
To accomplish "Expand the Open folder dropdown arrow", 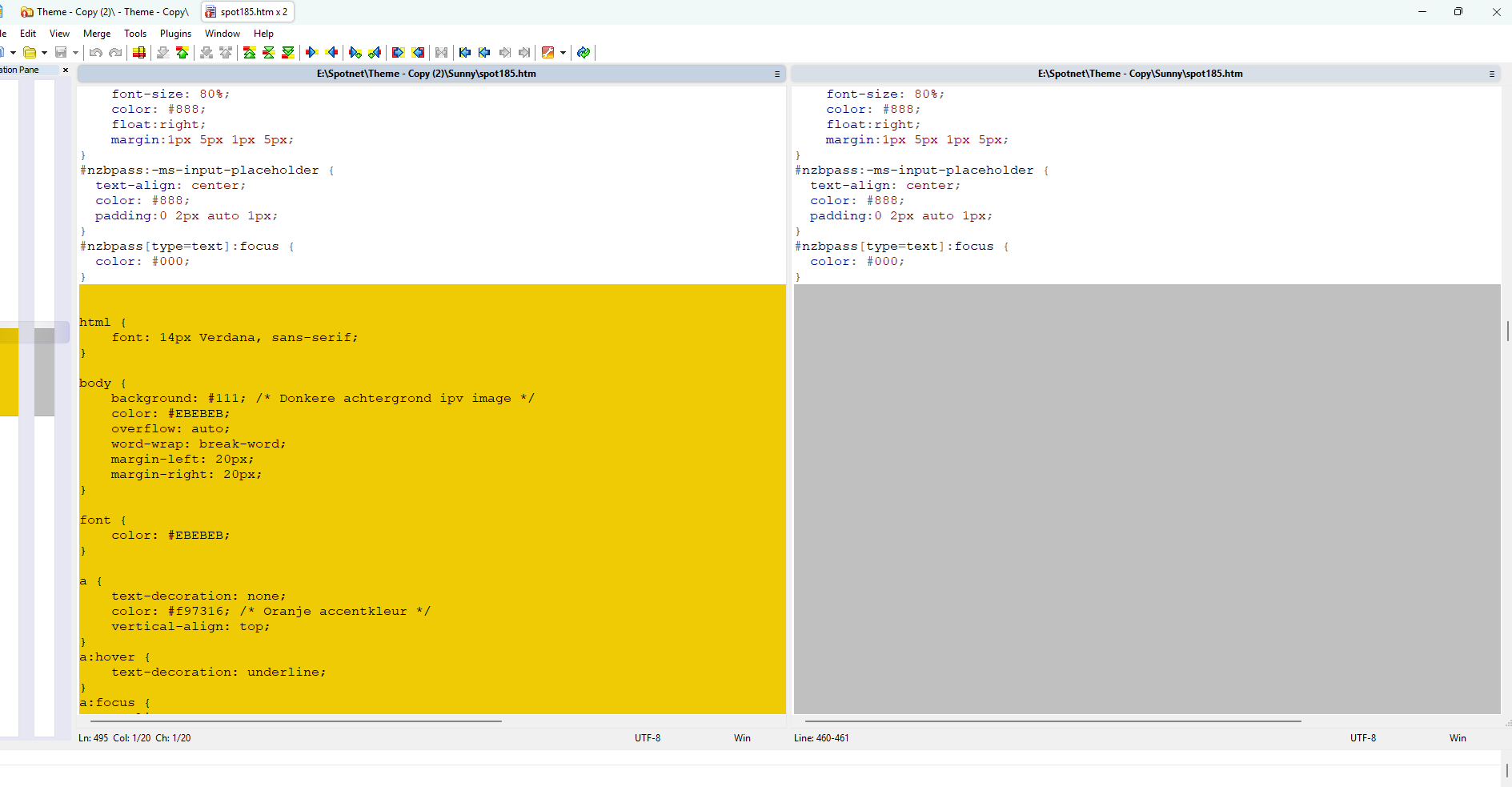I will point(44,53).
